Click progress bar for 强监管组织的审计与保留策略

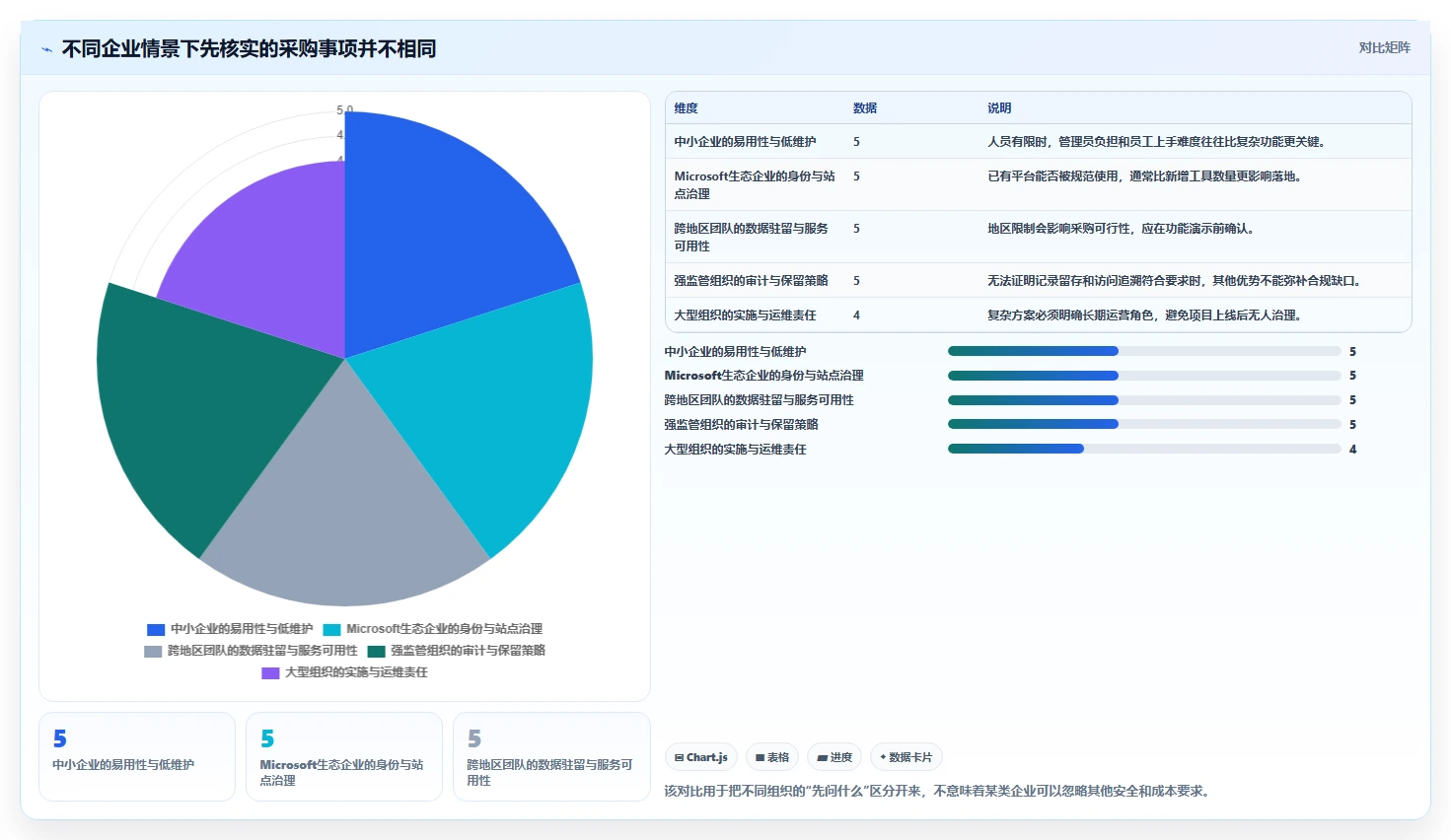[1144, 424]
